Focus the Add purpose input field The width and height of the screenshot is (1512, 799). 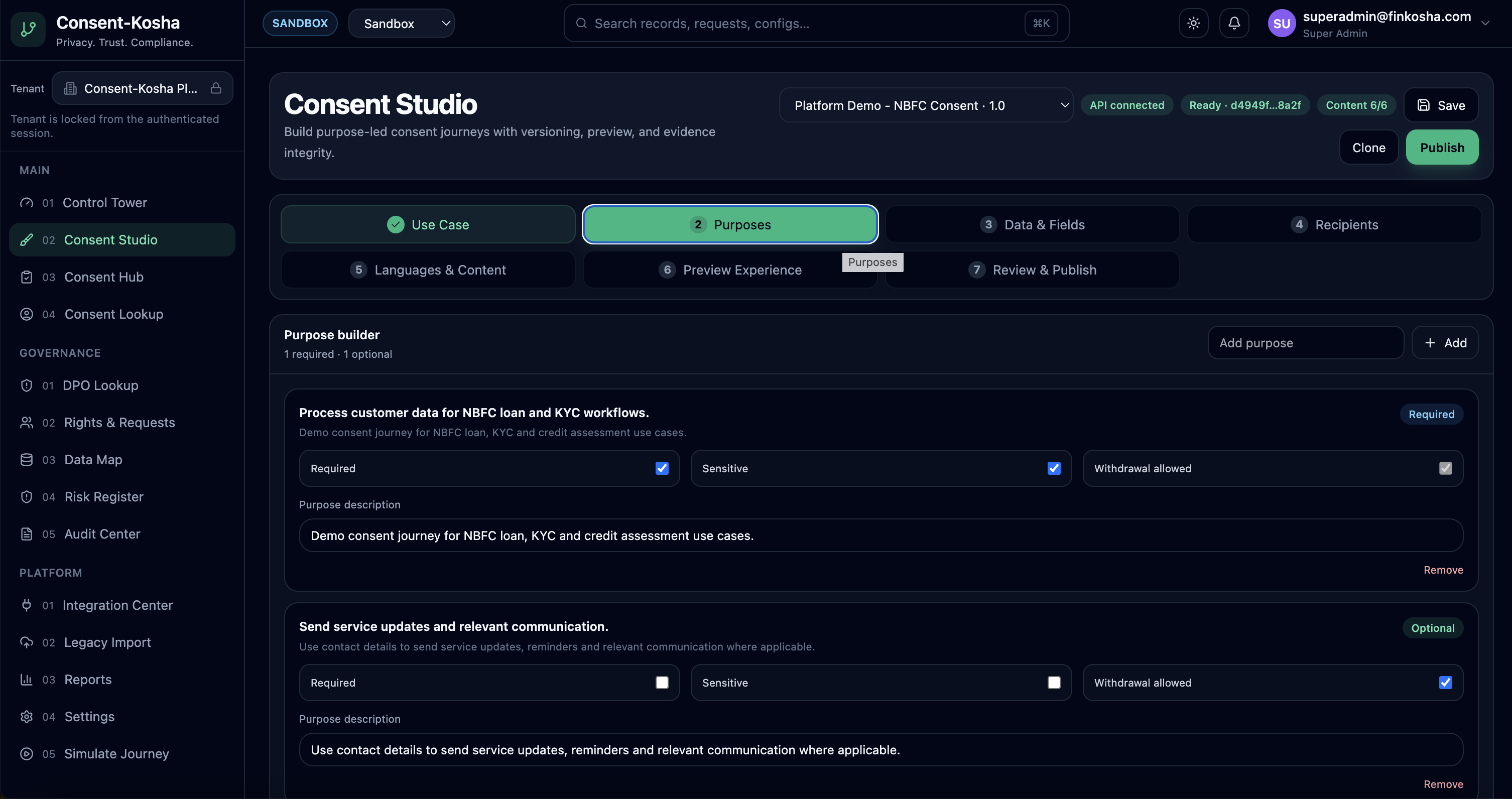point(1305,343)
